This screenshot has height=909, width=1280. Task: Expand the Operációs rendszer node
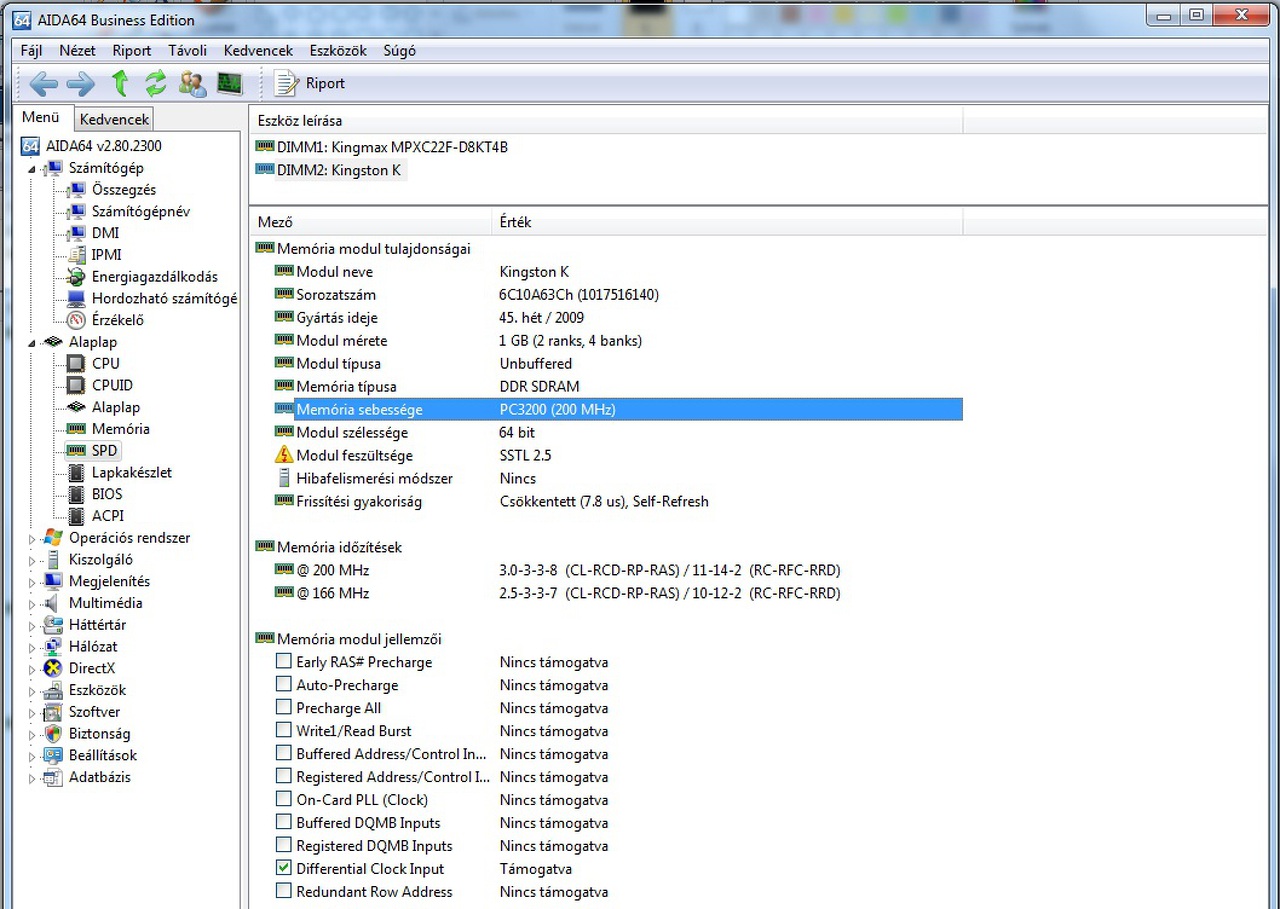tap(32, 539)
